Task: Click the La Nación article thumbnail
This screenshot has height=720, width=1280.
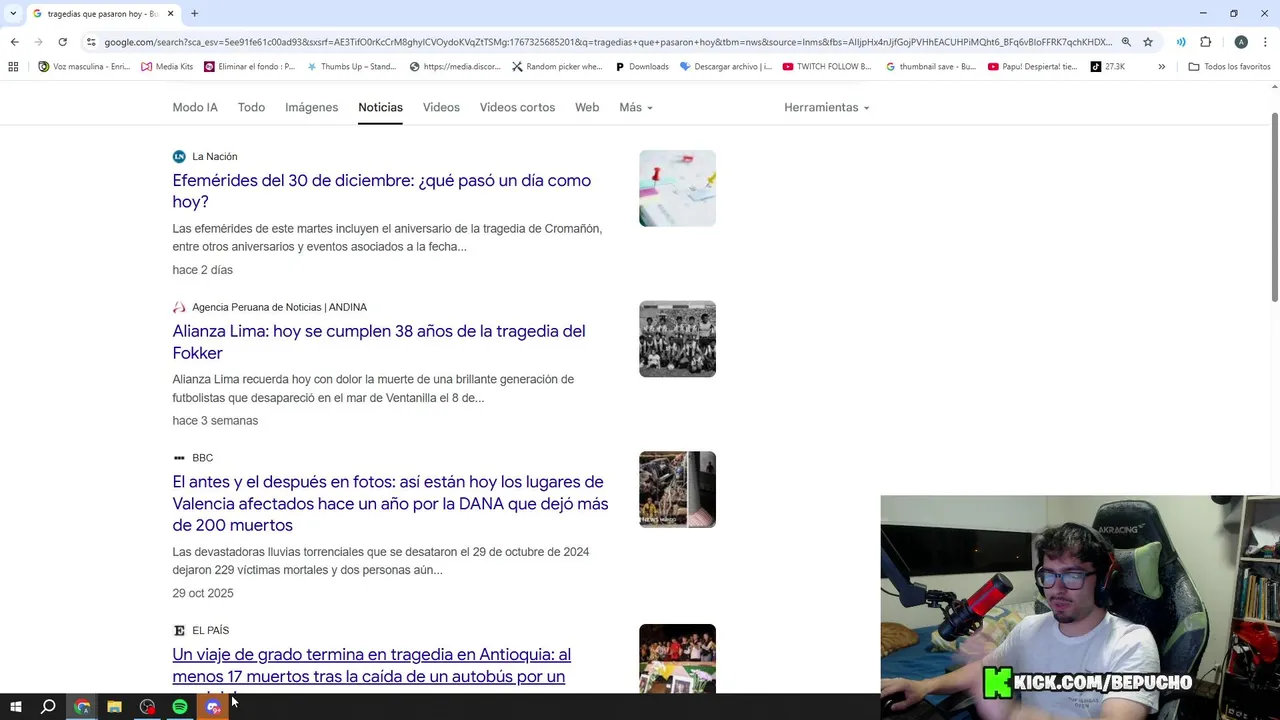Action: pyautogui.click(x=677, y=188)
